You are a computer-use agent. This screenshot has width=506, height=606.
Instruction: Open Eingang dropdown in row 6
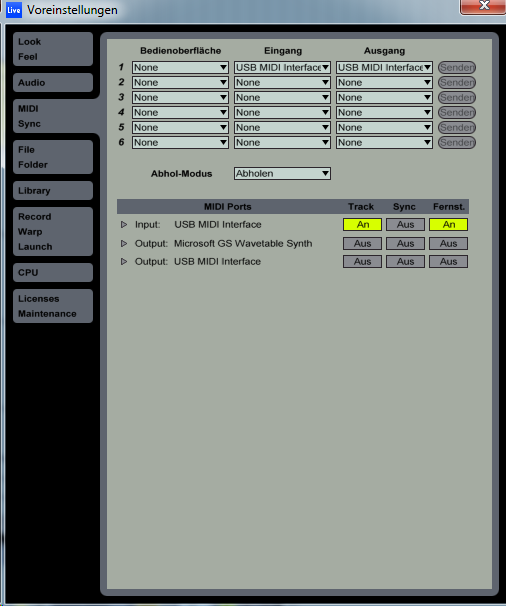point(282,143)
